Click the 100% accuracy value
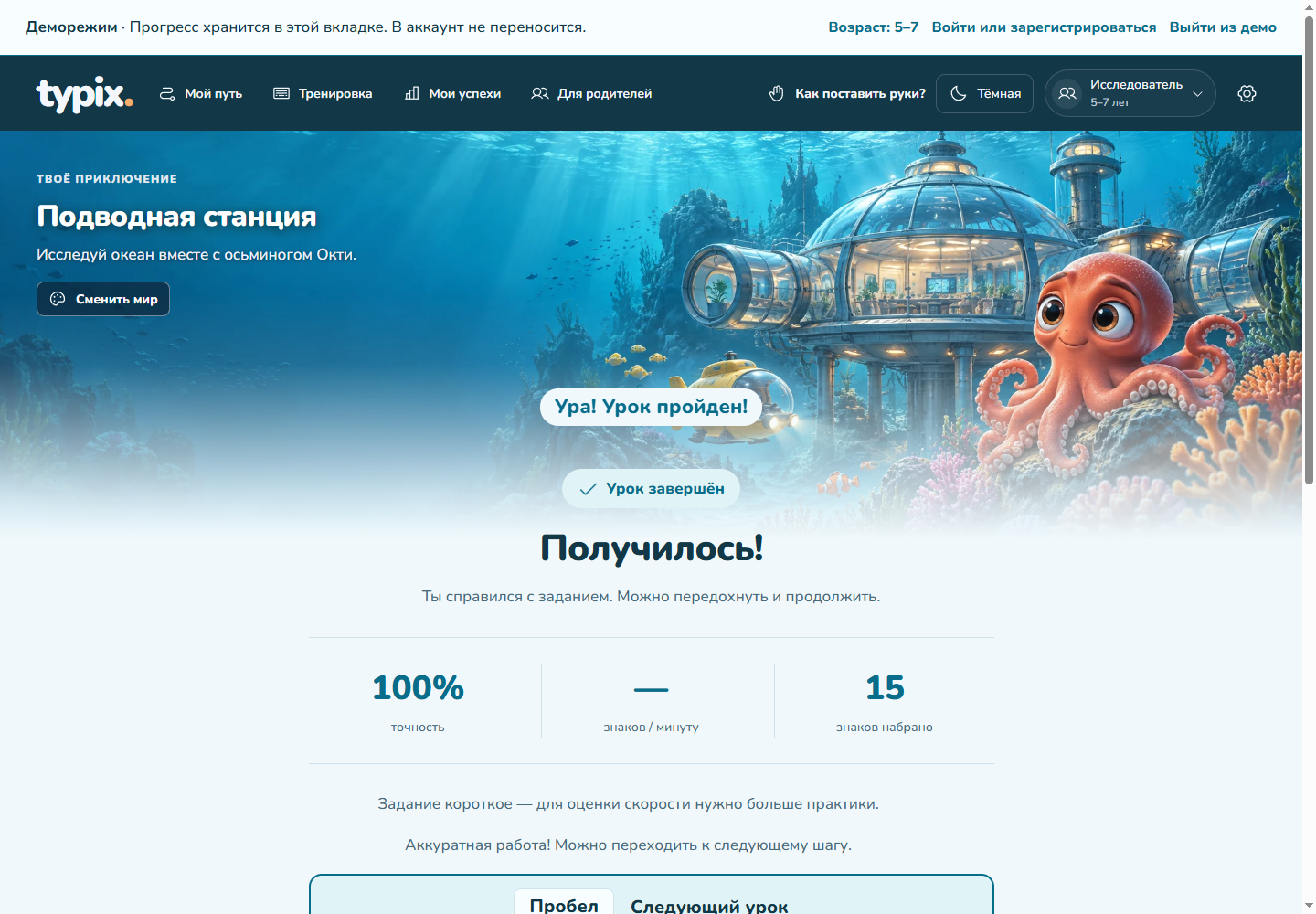The width and height of the screenshot is (1316, 914). point(418,688)
